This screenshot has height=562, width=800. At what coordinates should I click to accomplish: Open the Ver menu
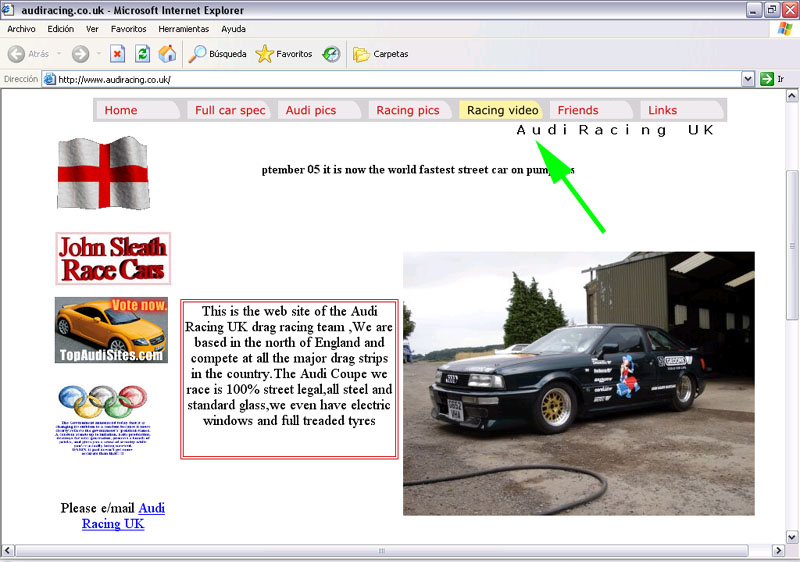pos(92,29)
